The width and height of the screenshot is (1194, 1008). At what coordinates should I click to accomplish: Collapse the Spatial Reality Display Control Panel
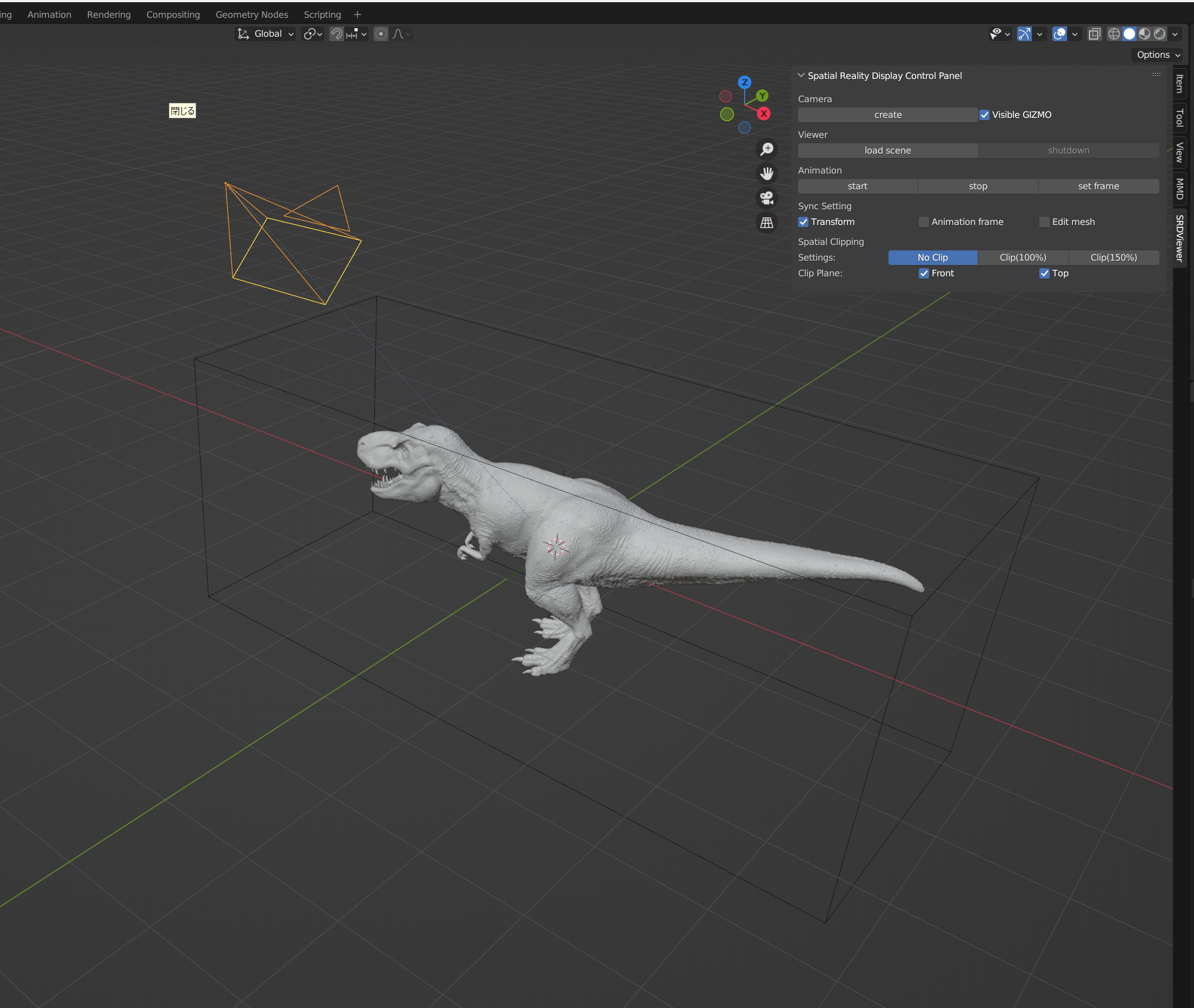pos(800,75)
